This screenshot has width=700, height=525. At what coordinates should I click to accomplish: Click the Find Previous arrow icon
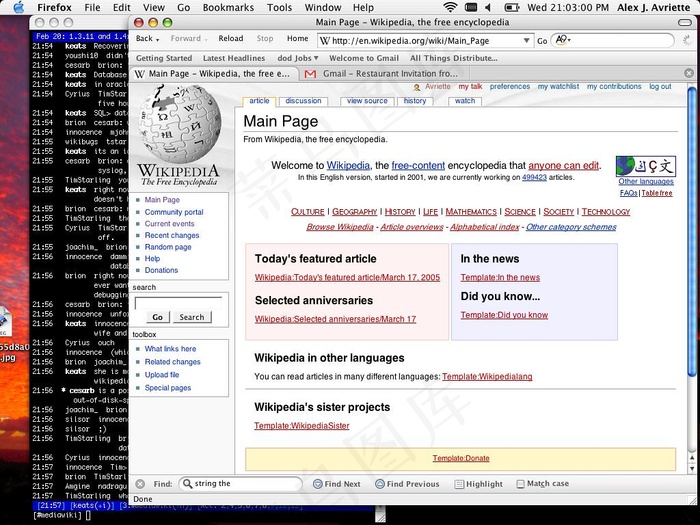pos(378,484)
